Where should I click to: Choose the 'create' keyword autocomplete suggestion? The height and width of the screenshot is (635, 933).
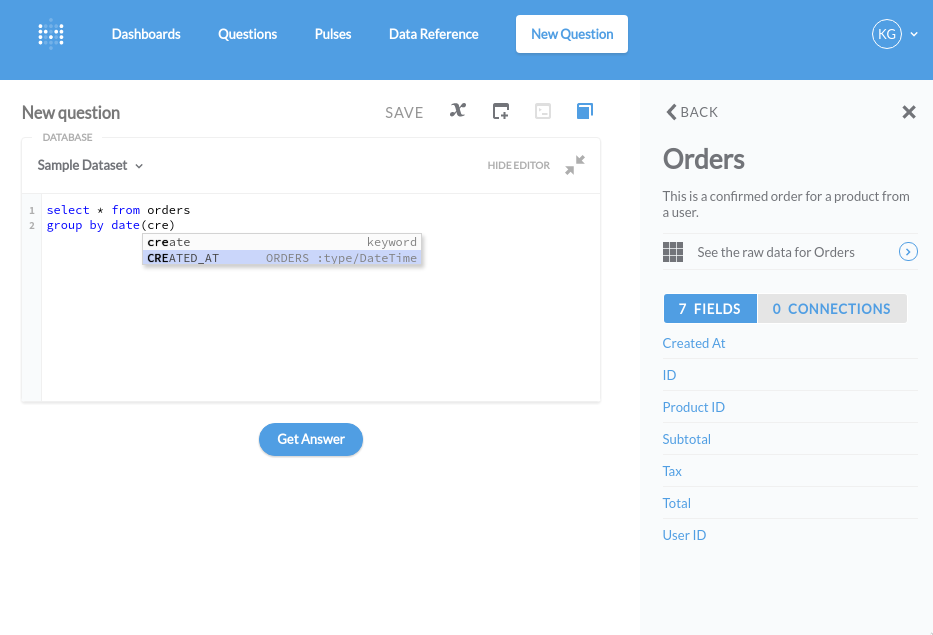click(x=282, y=242)
